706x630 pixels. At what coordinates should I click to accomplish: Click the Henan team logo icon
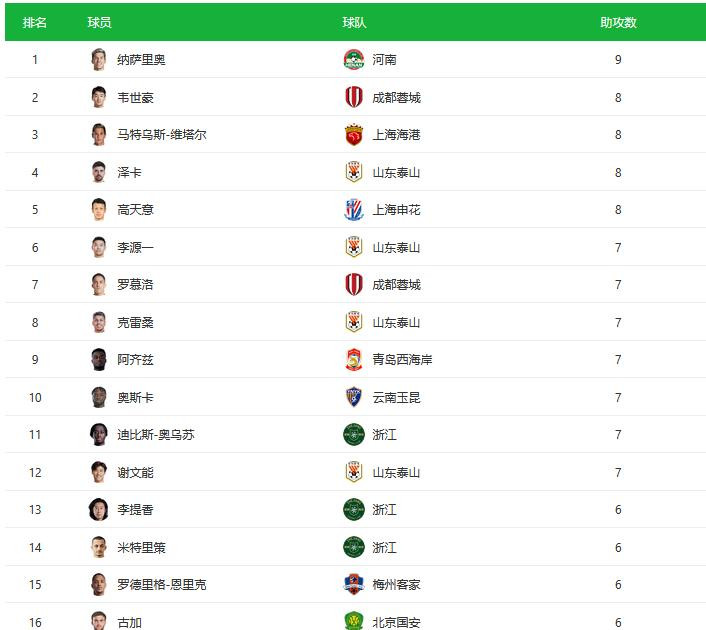tap(353, 60)
